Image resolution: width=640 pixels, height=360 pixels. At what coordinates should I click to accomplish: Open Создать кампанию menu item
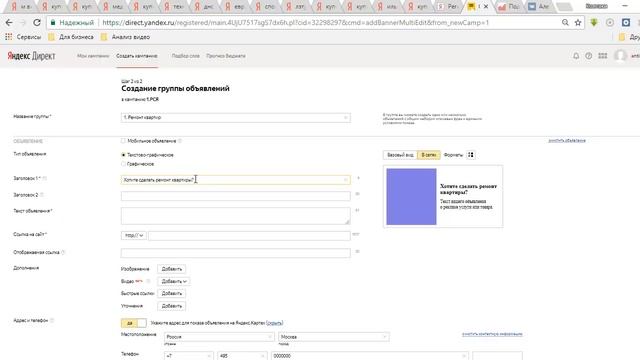pyautogui.click(x=137, y=56)
